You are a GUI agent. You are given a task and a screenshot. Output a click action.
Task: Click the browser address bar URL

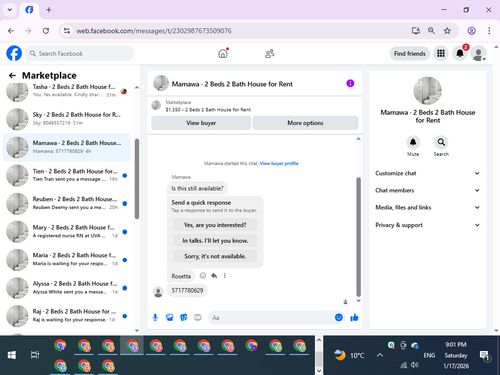[x=154, y=31]
